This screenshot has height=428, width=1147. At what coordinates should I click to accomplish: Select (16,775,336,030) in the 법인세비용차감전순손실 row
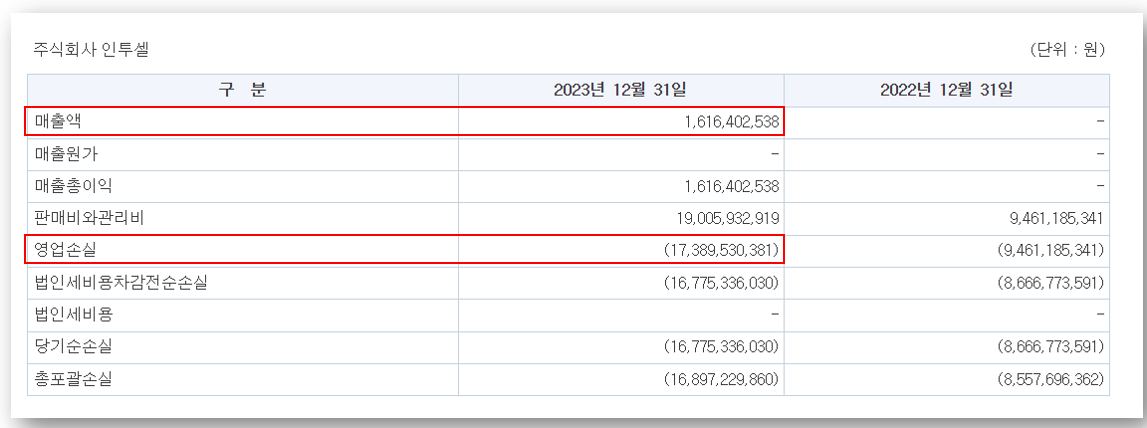point(723,283)
